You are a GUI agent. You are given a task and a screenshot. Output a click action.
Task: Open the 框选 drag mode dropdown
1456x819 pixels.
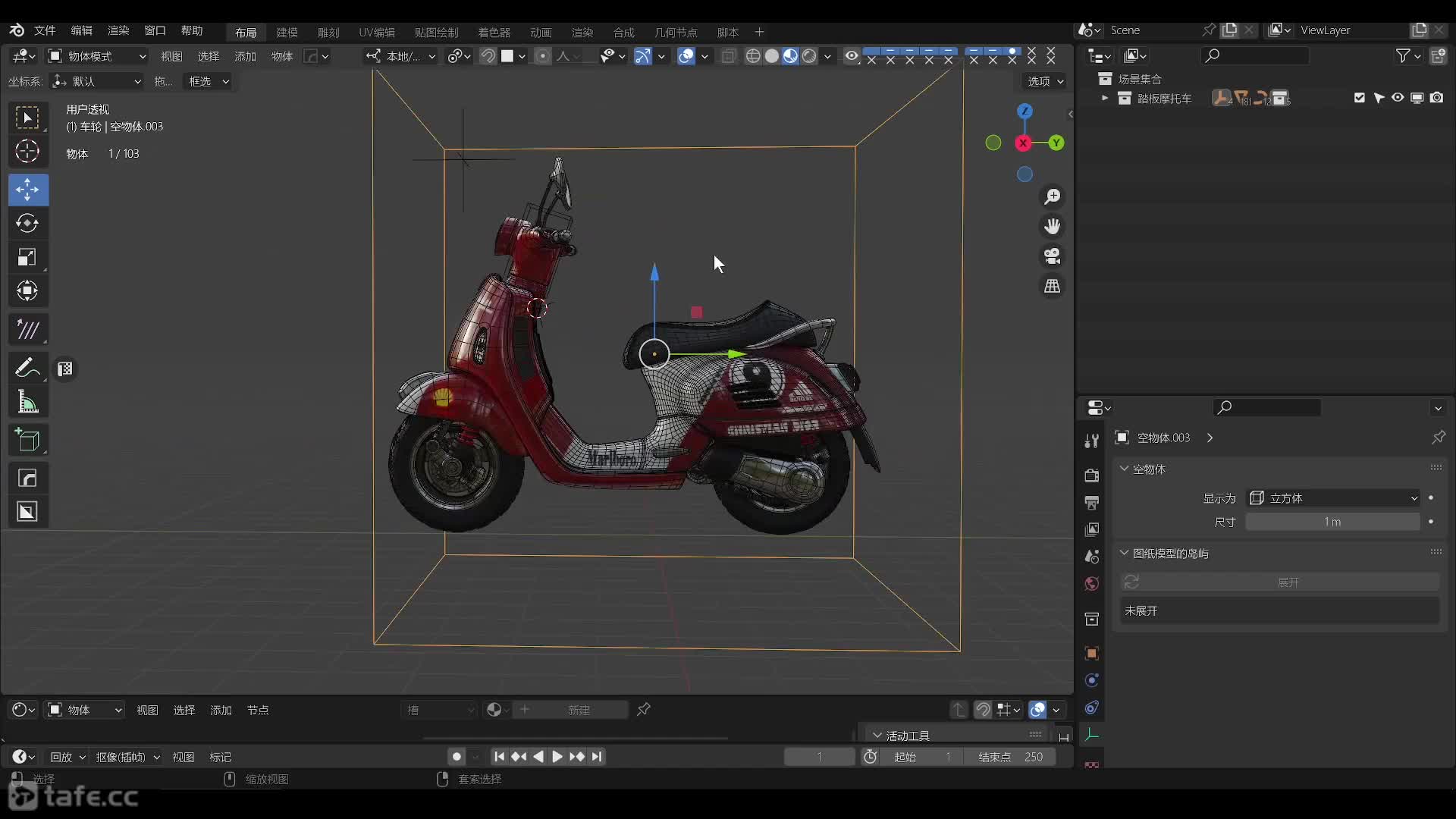[x=208, y=81]
